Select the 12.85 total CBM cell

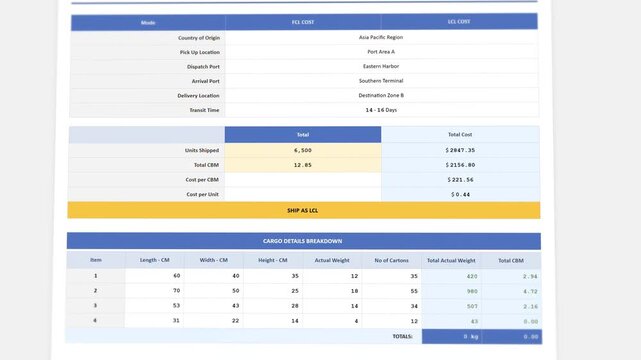point(303,165)
